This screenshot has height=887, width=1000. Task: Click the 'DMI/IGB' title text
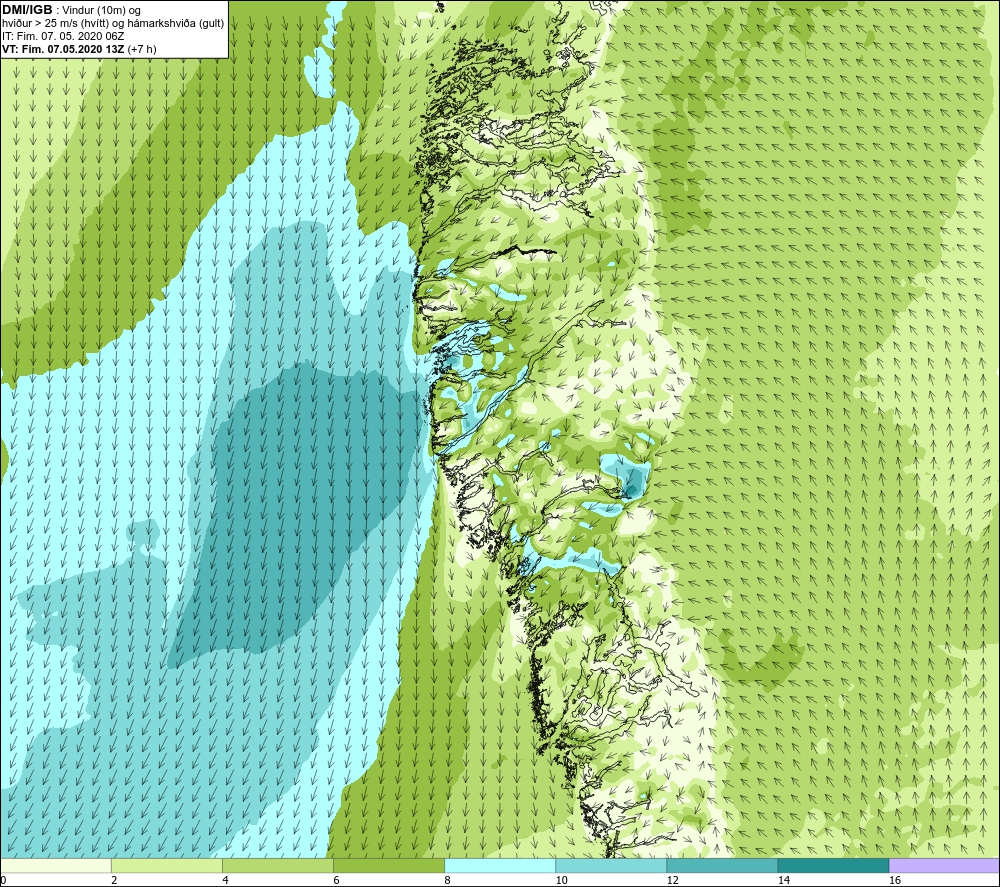27,10
